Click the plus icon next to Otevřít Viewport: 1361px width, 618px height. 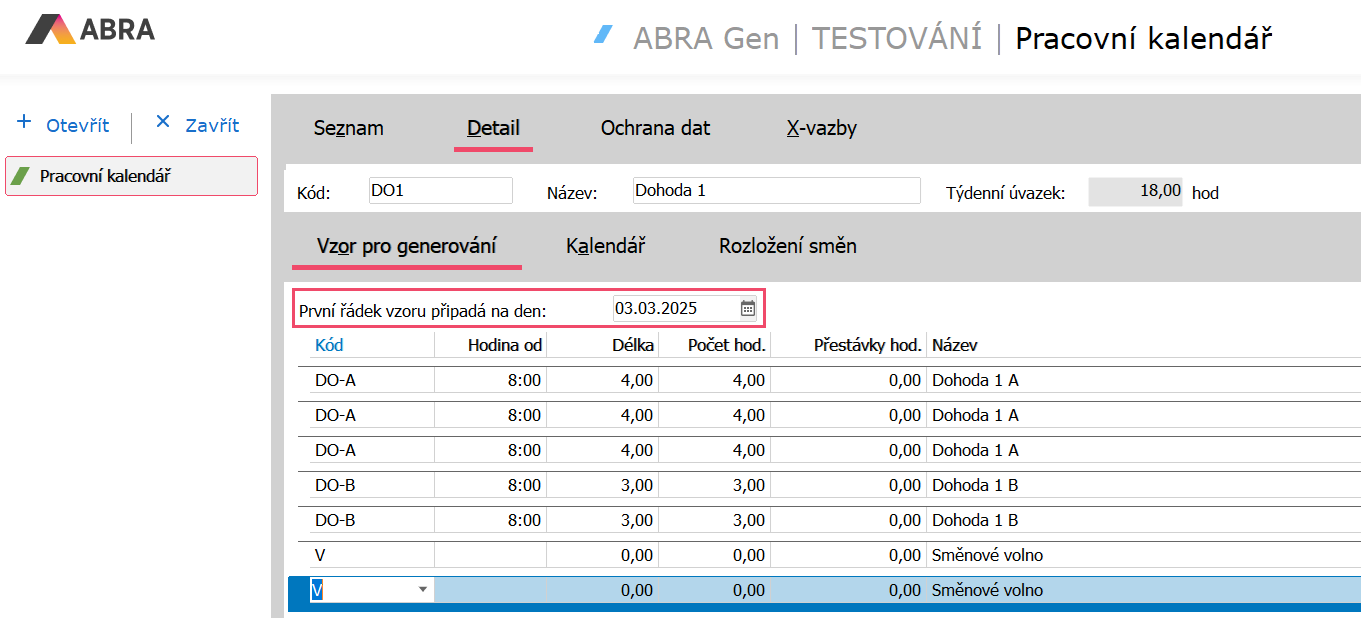pyautogui.click(x=25, y=123)
